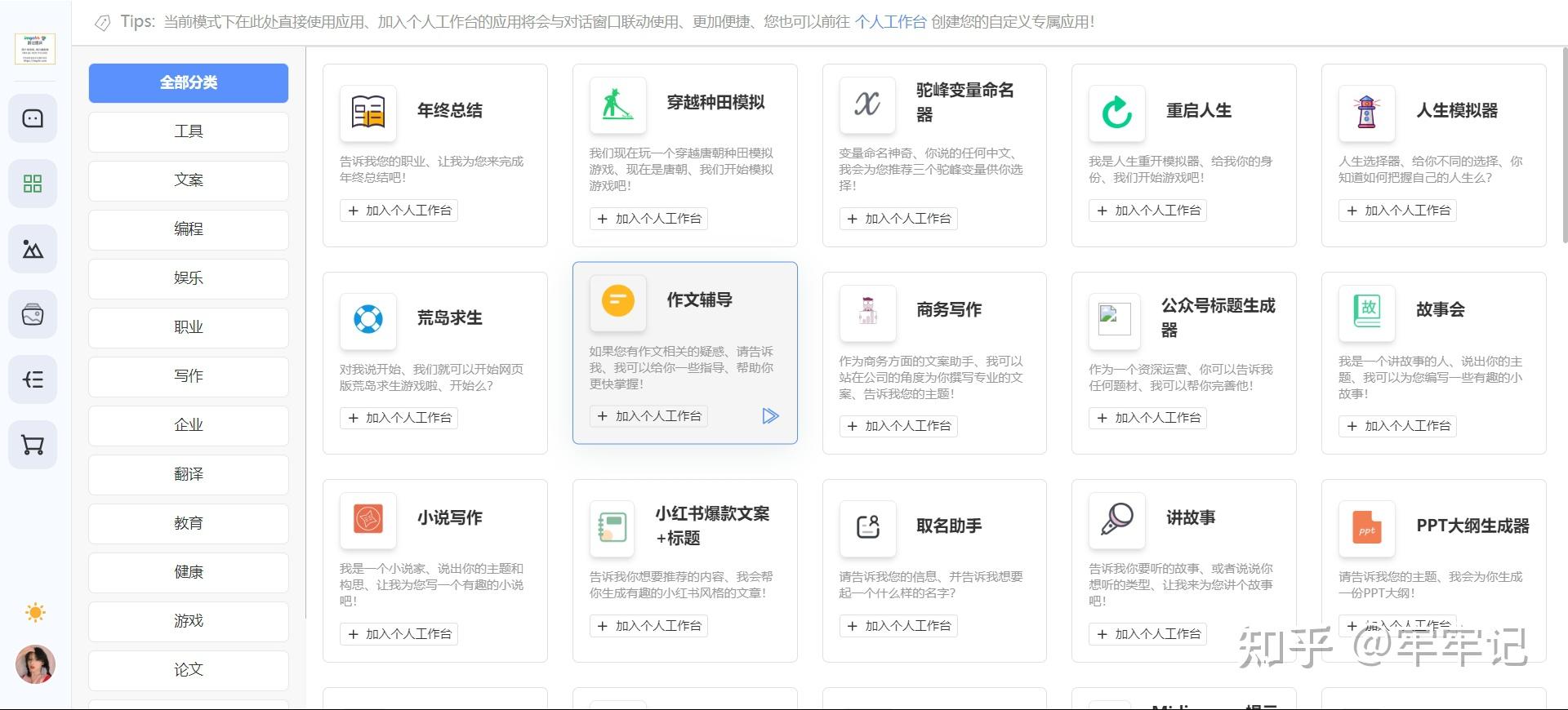Click the collapse list sidebar icon

click(33, 380)
